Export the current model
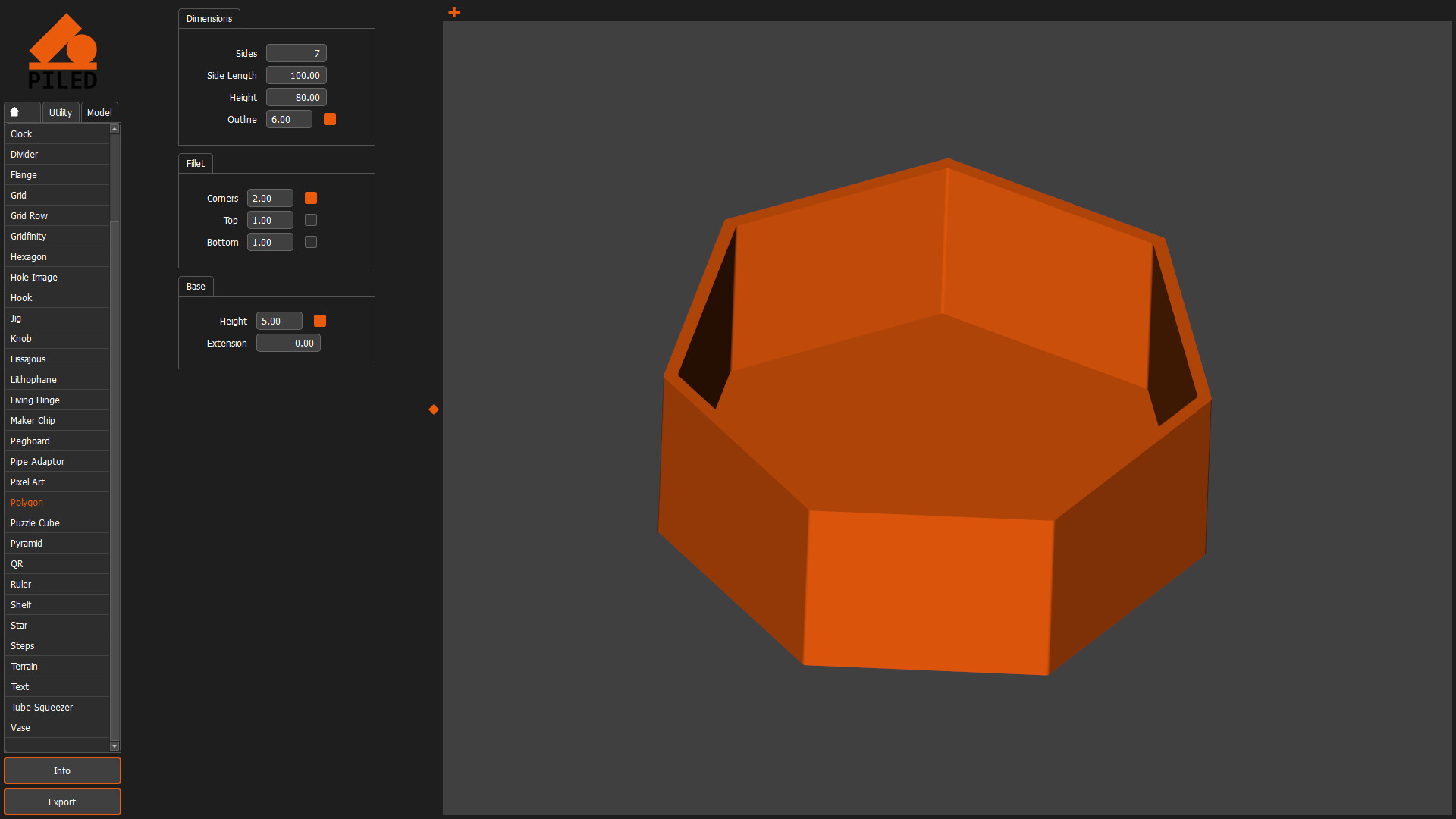 pos(62,802)
